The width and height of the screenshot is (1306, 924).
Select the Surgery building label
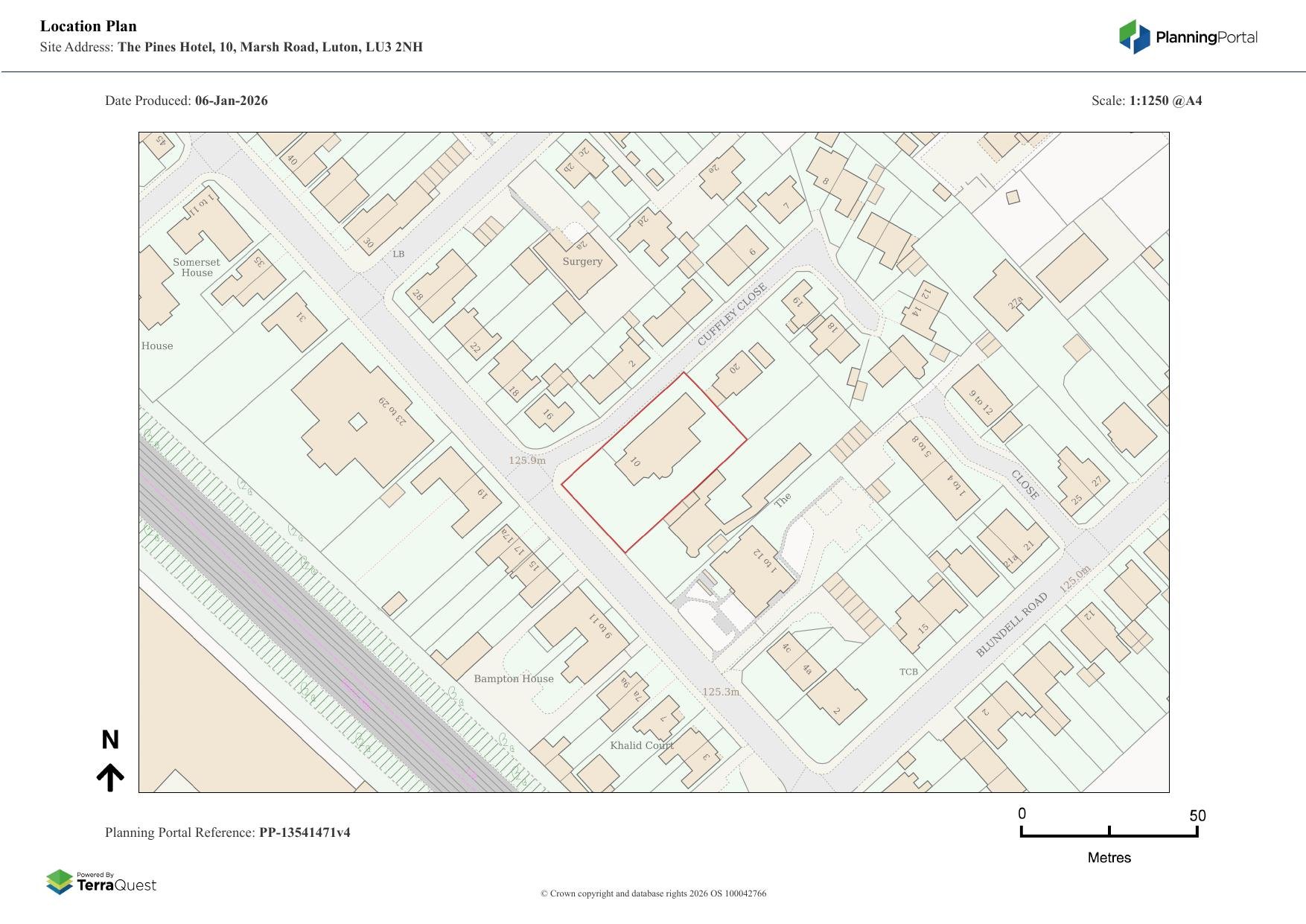(x=582, y=261)
